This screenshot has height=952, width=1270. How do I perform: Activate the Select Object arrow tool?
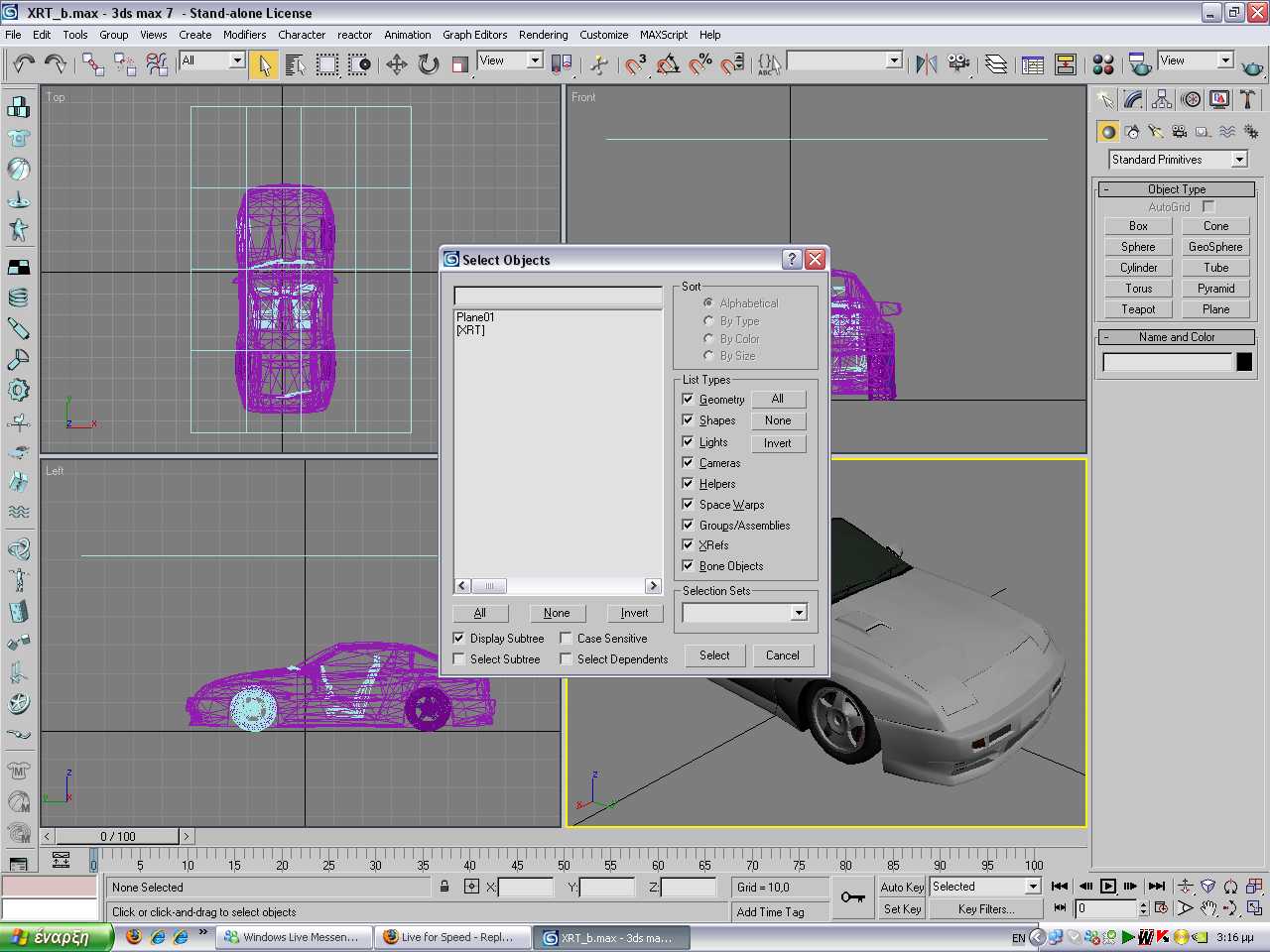pyautogui.click(x=264, y=64)
